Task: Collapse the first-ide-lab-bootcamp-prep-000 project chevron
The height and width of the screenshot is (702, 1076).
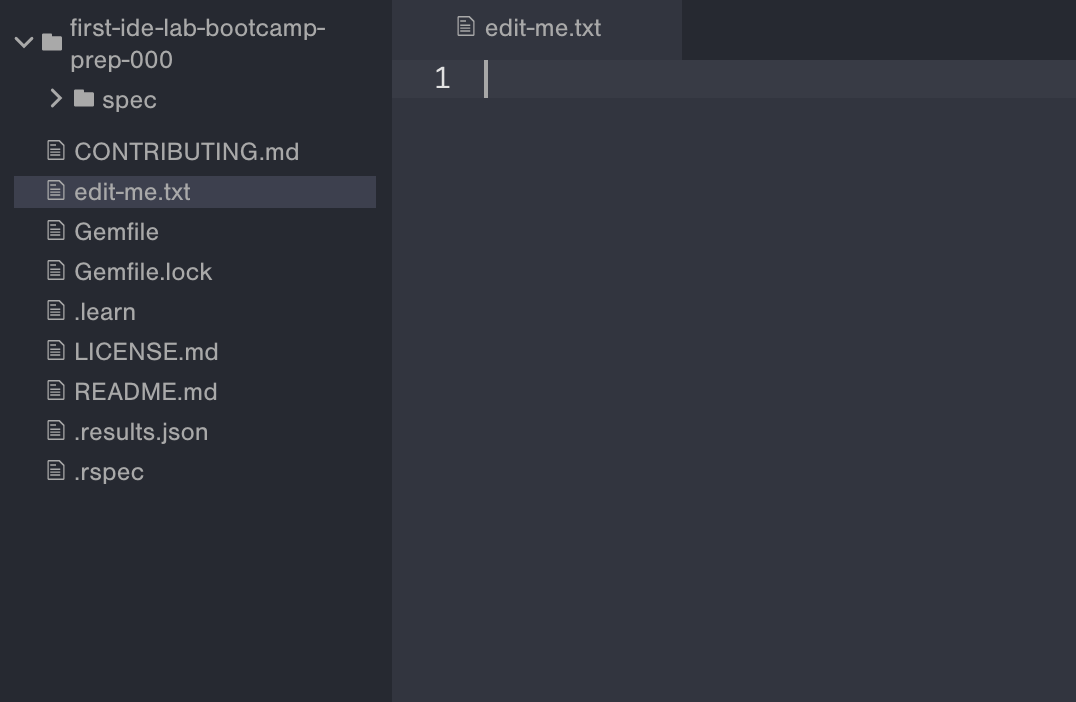Action: coord(24,42)
